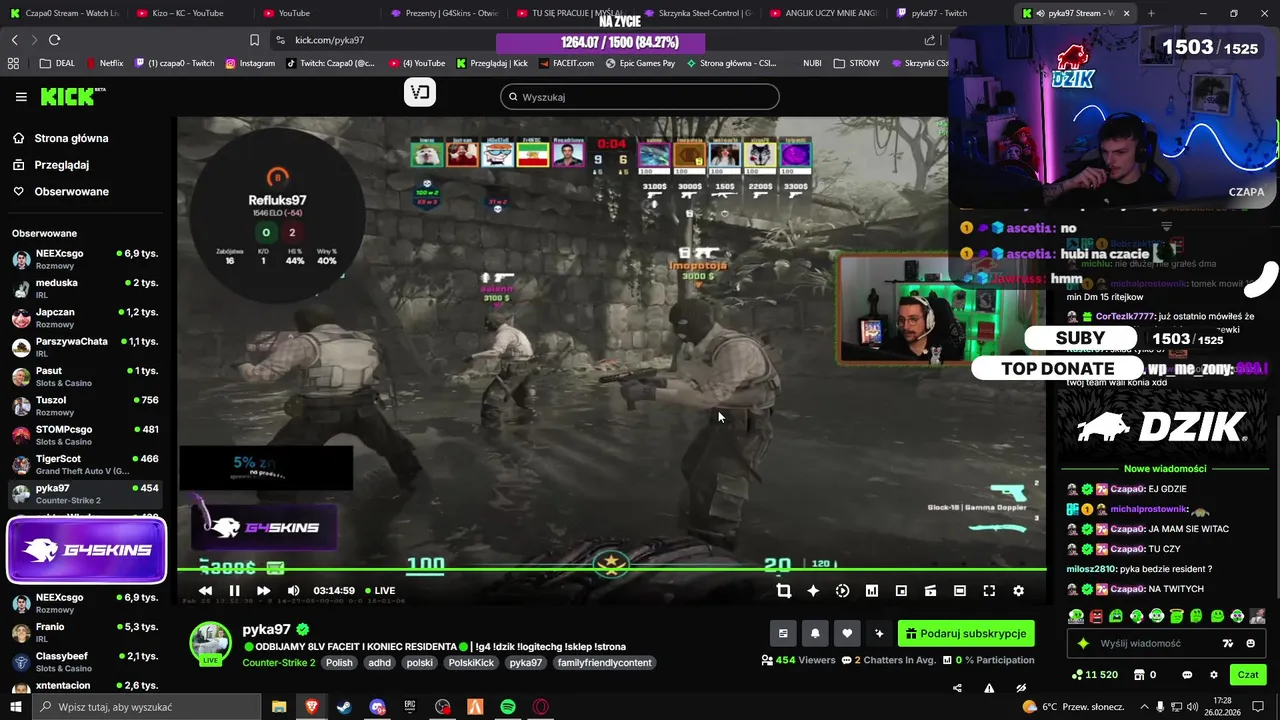Click the clip crop icon in player
Viewport: 1280px width, 720px height.
(784, 591)
